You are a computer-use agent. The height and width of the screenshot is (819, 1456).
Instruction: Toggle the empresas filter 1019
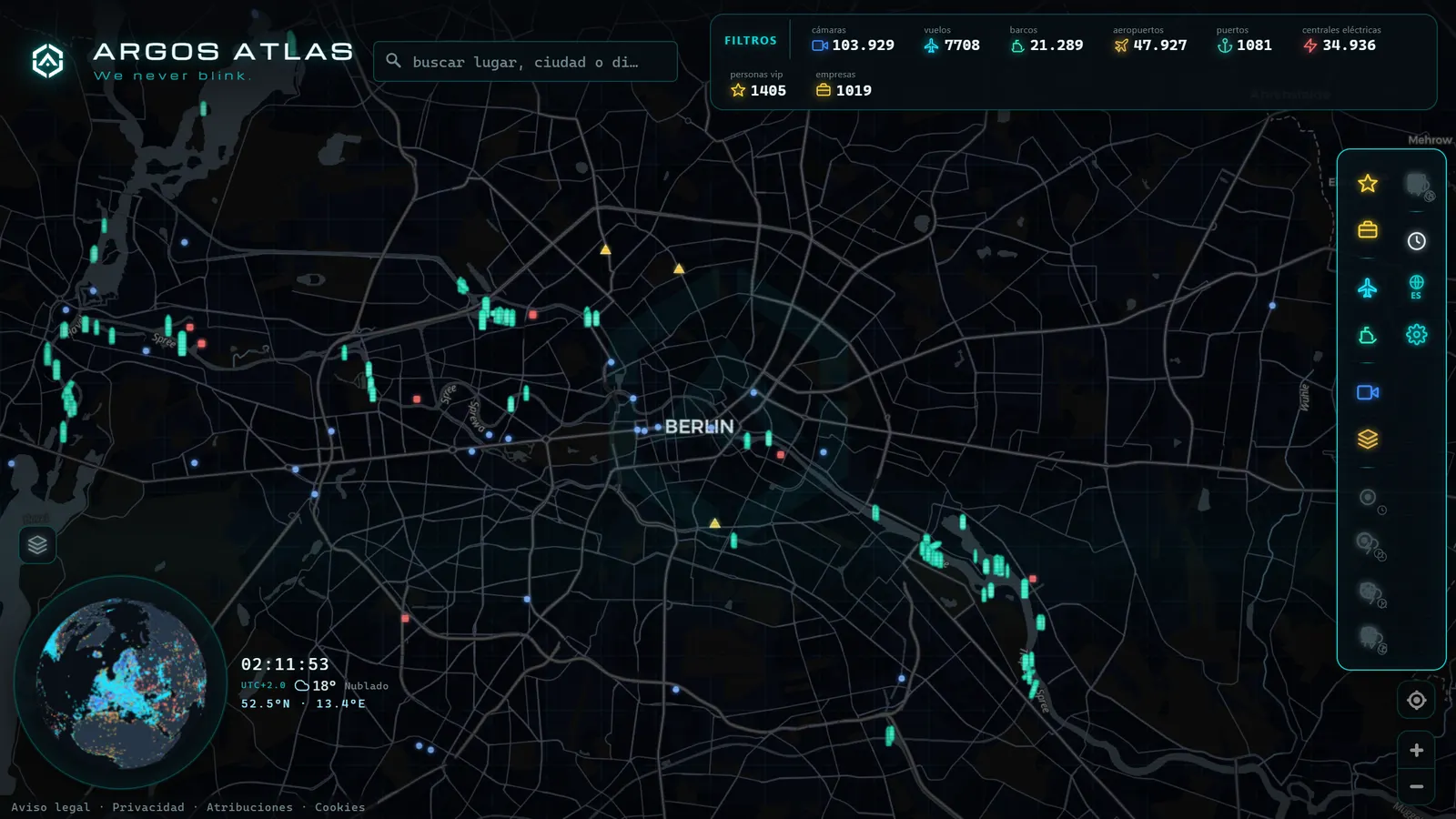844,85
